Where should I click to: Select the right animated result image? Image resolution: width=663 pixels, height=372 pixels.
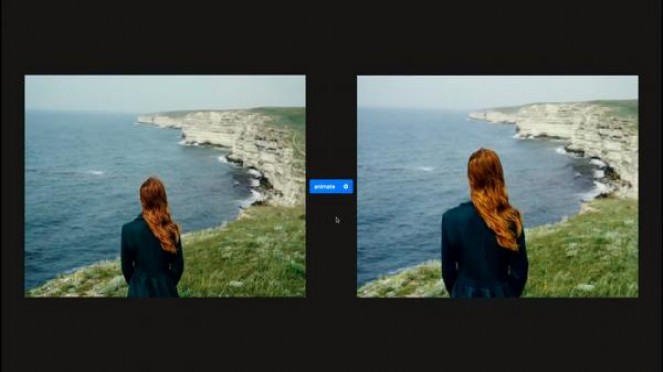498,186
